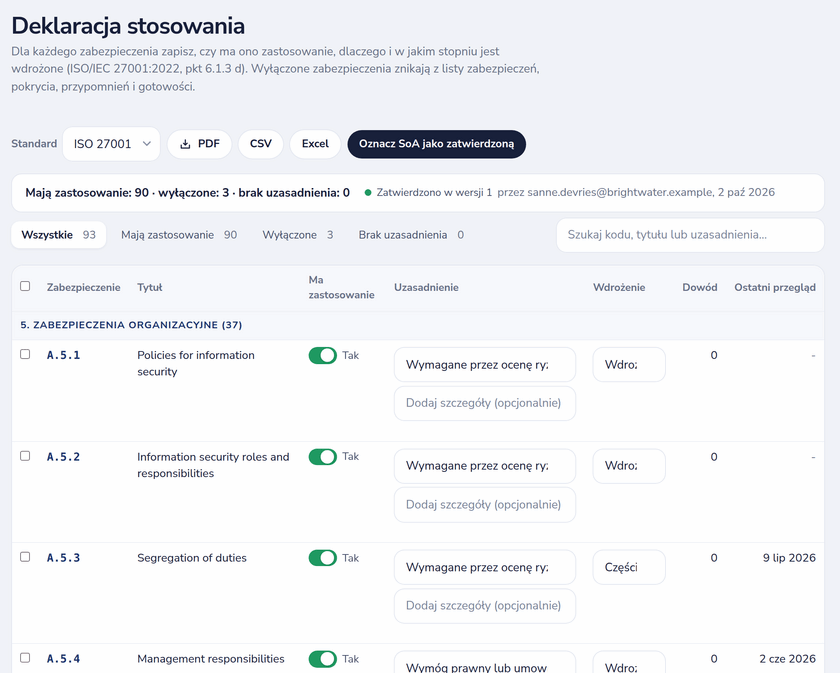840x673 pixels.
Task: Open the Standard ISO 27001 dropdown
Action: pyautogui.click(x=111, y=144)
